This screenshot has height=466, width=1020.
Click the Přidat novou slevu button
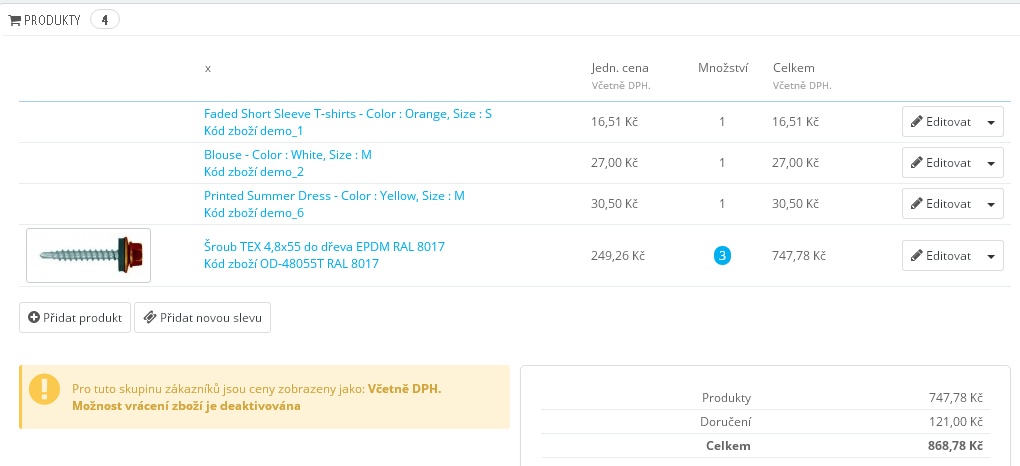[202, 318]
